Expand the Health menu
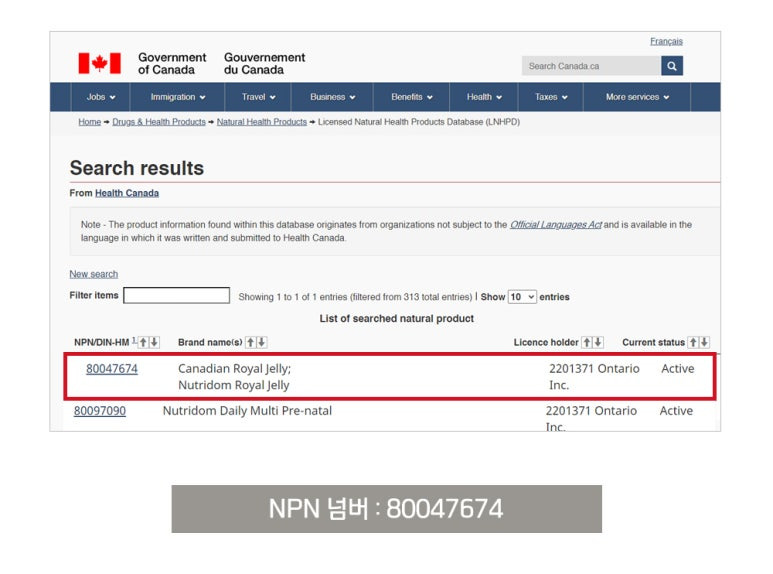This screenshot has width=773, height=574. tap(484, 97)
